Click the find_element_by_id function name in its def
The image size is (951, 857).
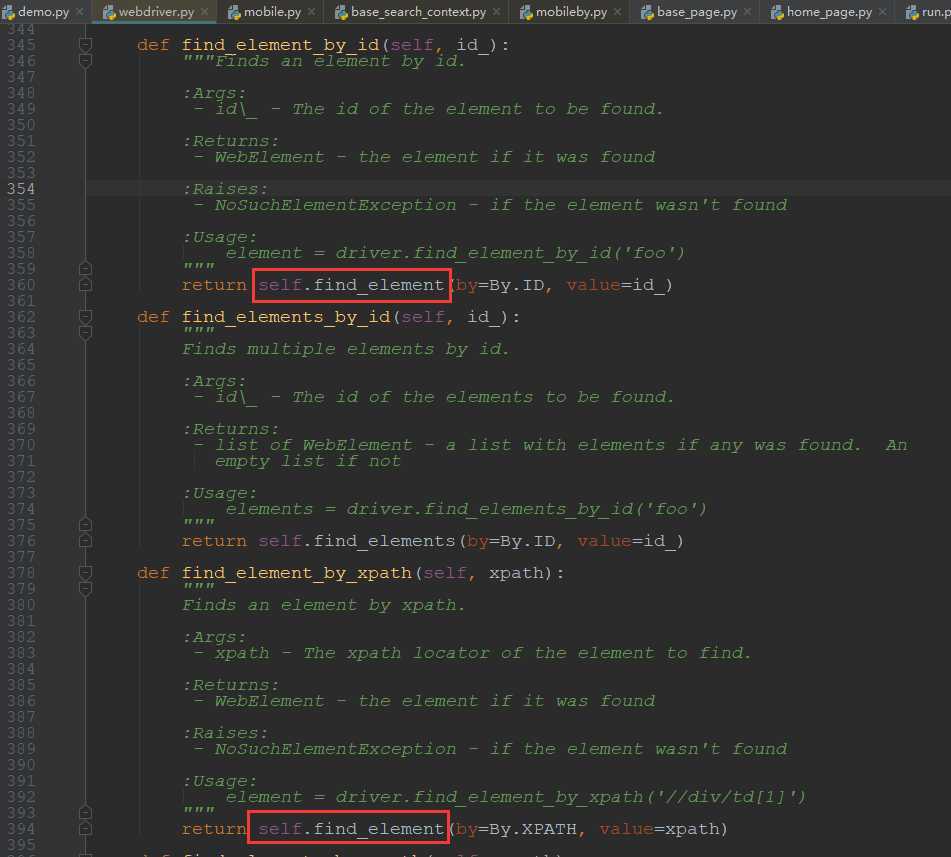coord(280,45)
